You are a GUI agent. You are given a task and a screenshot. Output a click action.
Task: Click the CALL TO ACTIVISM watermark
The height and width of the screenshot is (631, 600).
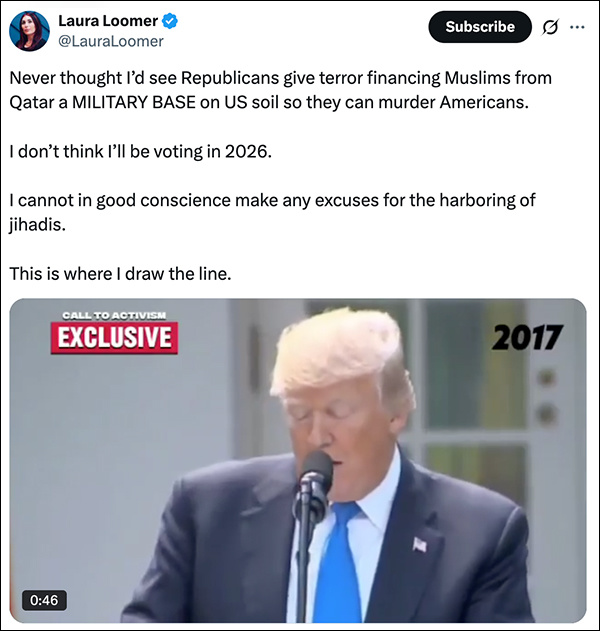[x=114, y=315]
